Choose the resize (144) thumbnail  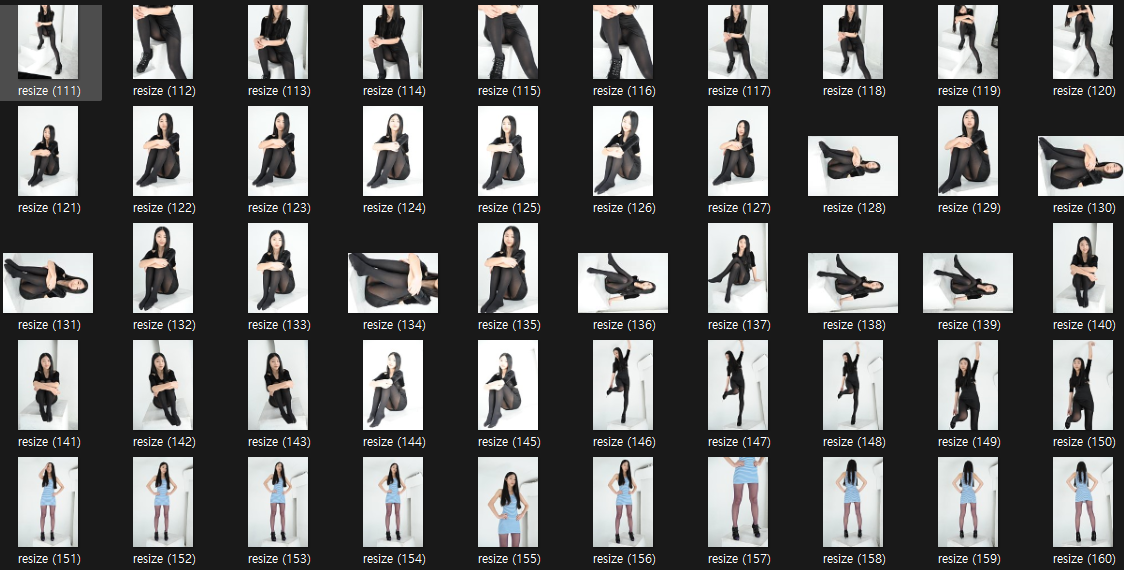[x=393, y=385]
